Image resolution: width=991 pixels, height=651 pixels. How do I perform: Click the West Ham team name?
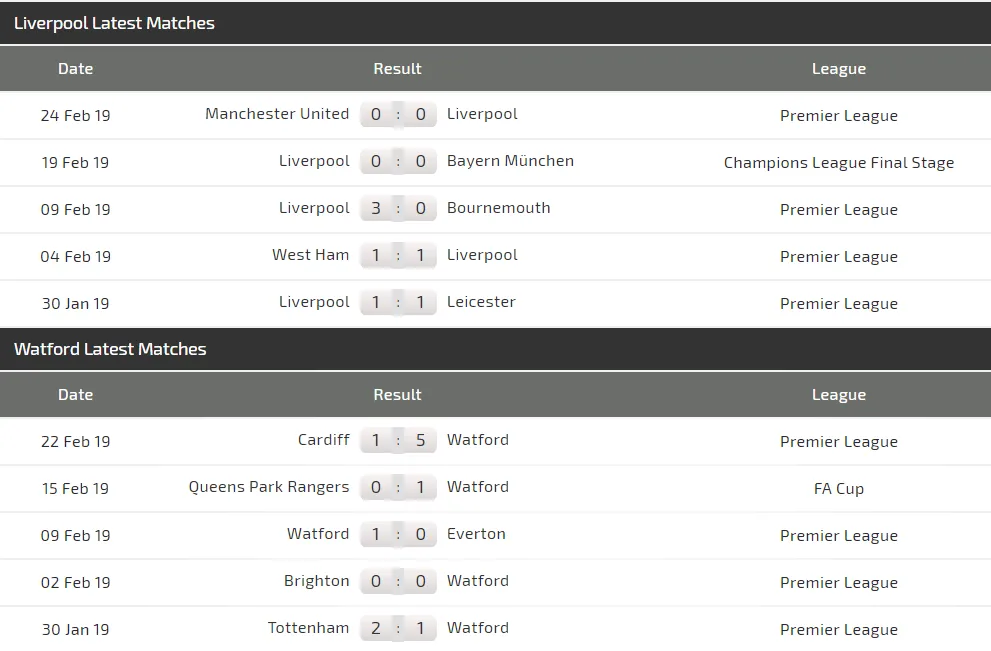click(x=310, y=255)
